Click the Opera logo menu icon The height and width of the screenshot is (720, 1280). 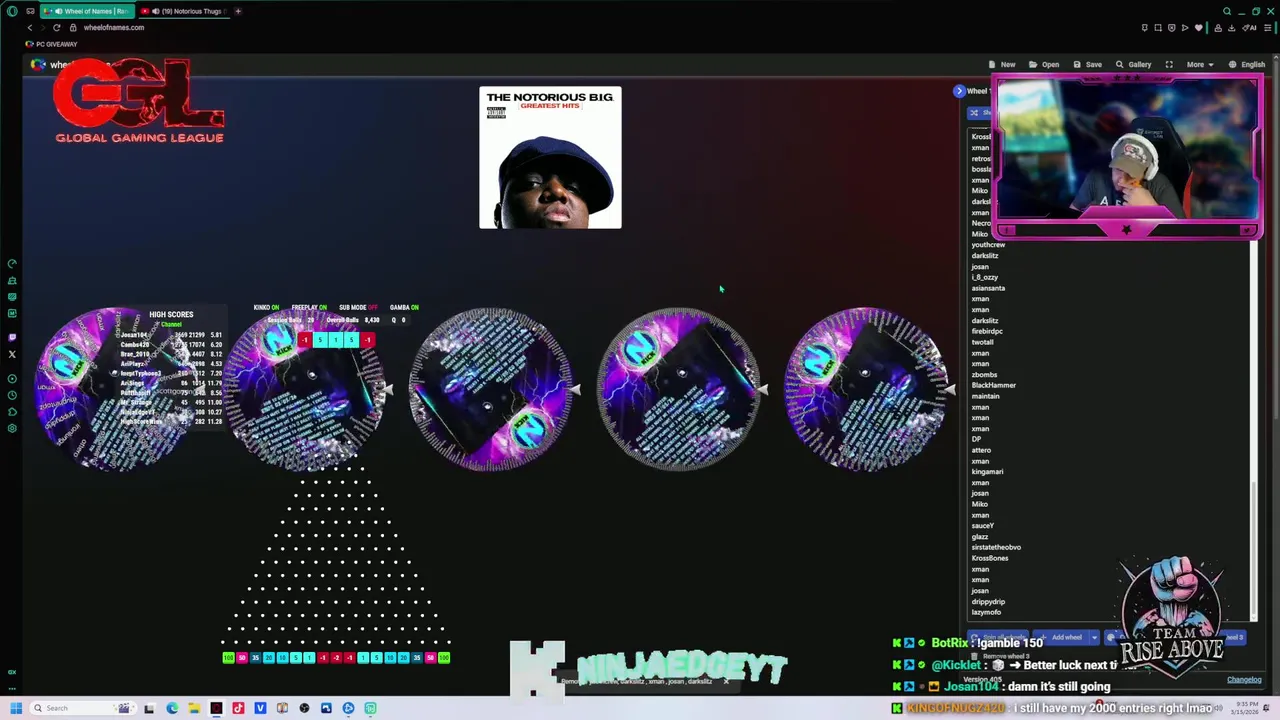tap(12, 11)
